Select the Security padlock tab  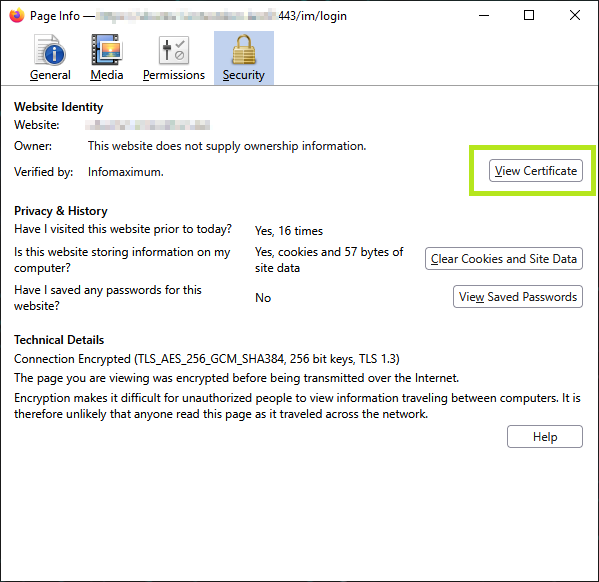[x=244, y=58]
